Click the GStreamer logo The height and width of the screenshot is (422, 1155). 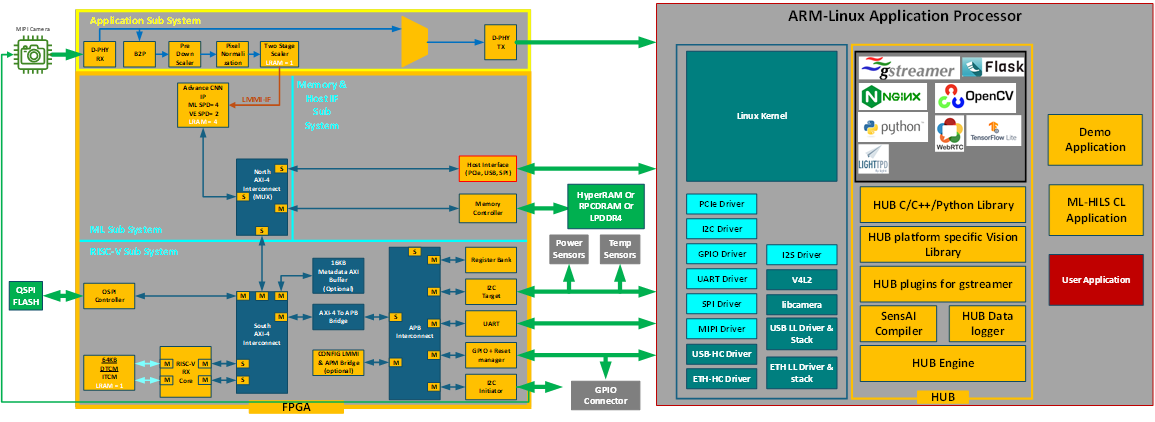[x=907, y=68]
